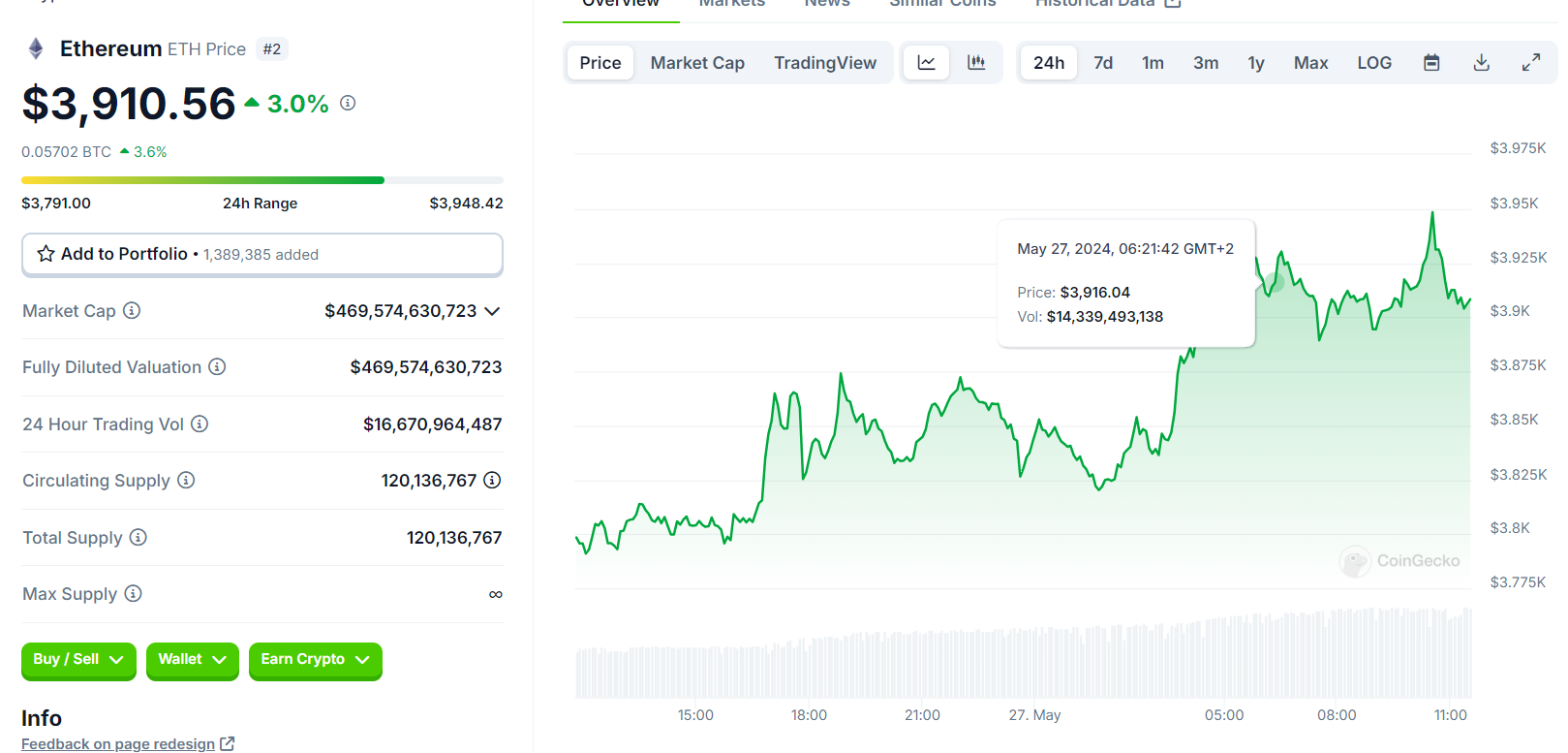Click the Ethereum diamond logo icon
Screen dimensions: 1568x753
(x=36, y=48)
